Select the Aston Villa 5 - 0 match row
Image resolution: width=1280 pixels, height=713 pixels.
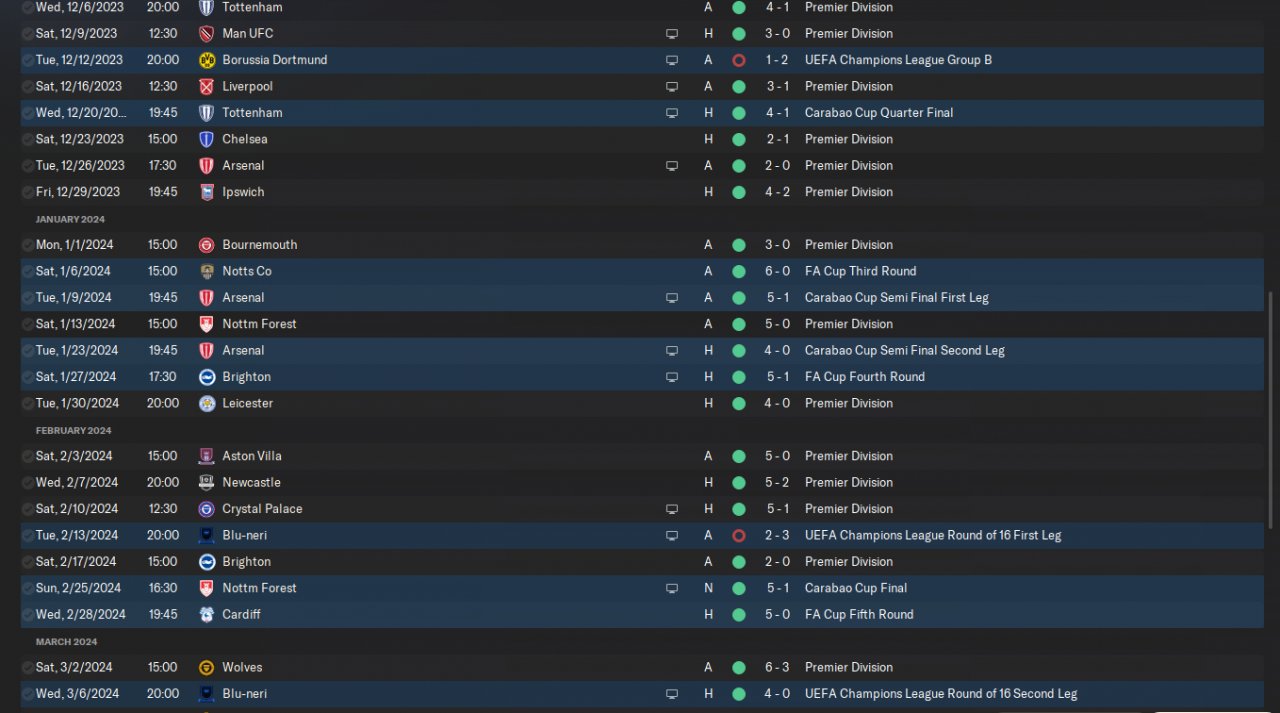click(x=500, y=456)
